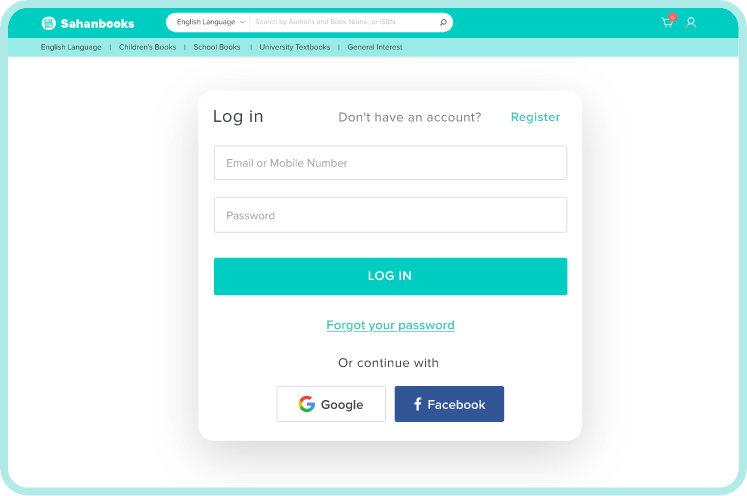Select the School Books menu item
The image size is (747, 496).
click(x=217, y=47)
